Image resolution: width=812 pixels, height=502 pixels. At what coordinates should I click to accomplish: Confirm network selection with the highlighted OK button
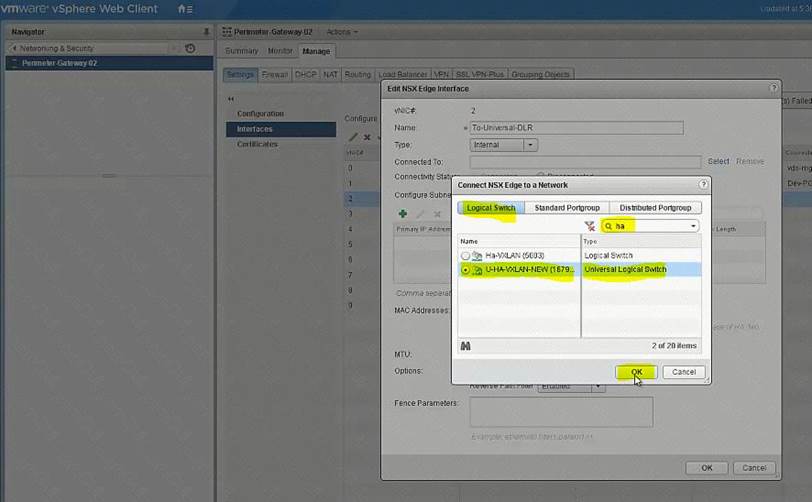coord(636,372)
